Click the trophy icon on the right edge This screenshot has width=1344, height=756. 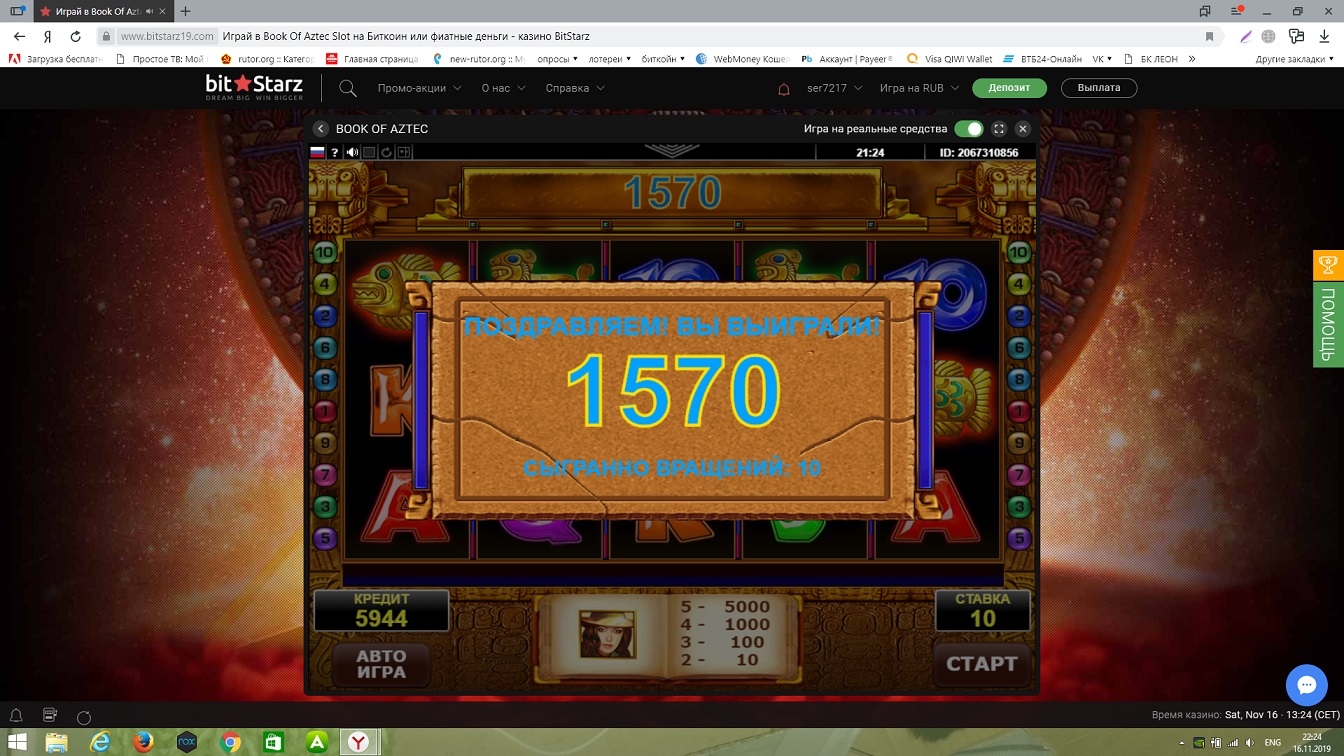[1328, 265]
